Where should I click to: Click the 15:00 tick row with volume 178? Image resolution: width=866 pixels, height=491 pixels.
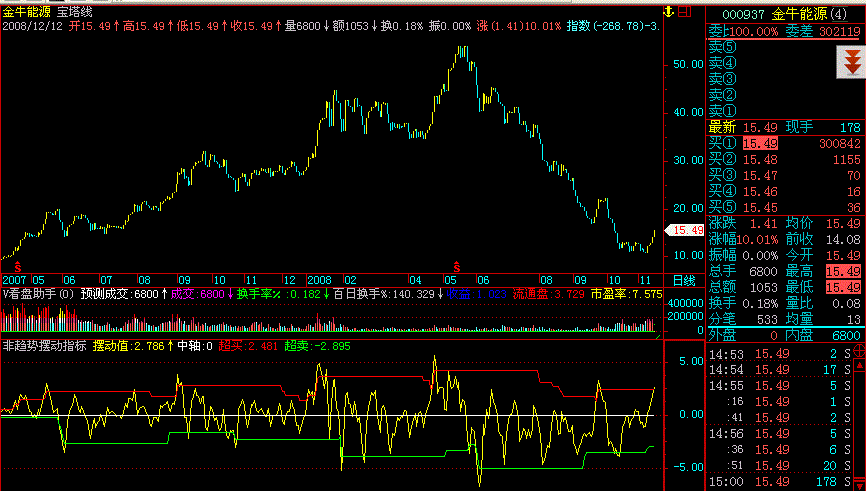pos(780,482)
